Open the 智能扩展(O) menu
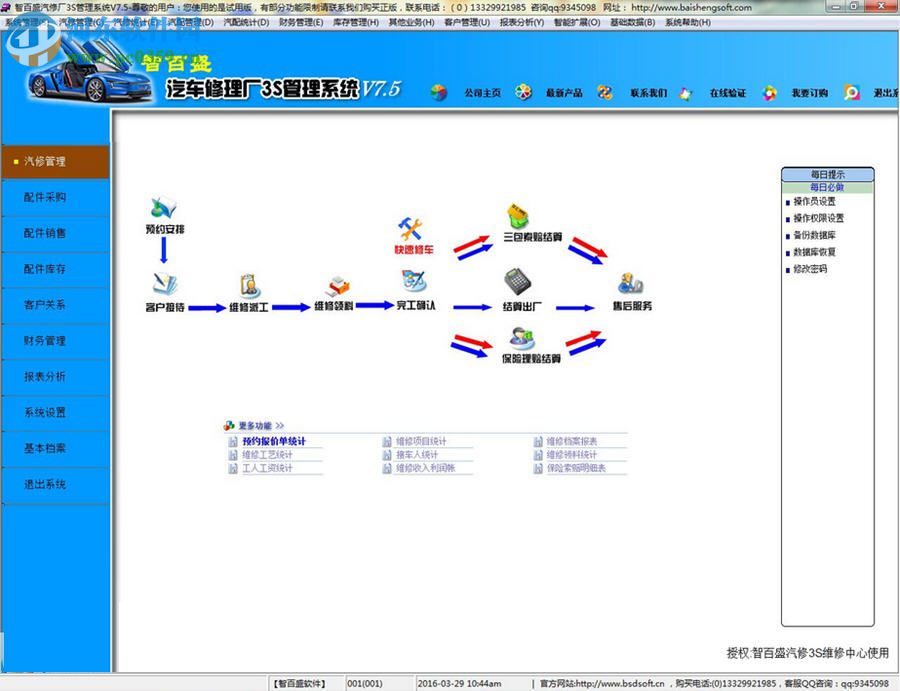 pyautogui.click(x=577, y=22)
